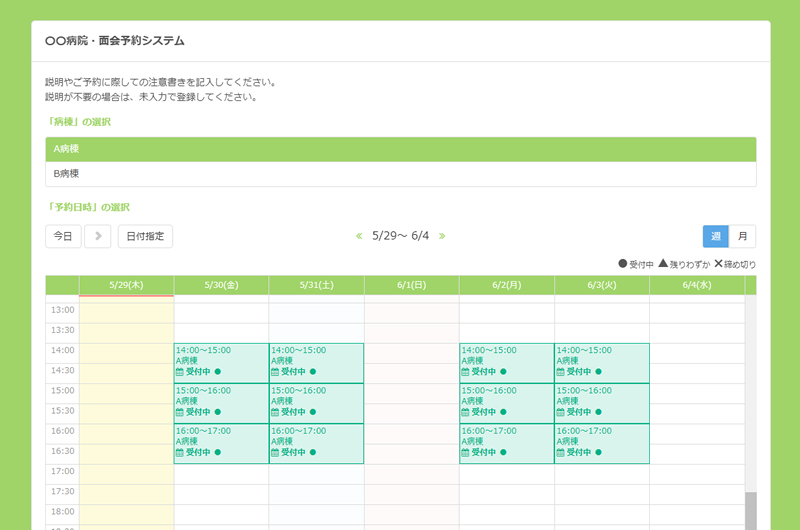Open the 日付指定 date picker
This screenshot has height=530, width=800.
(x=145, y=236)
